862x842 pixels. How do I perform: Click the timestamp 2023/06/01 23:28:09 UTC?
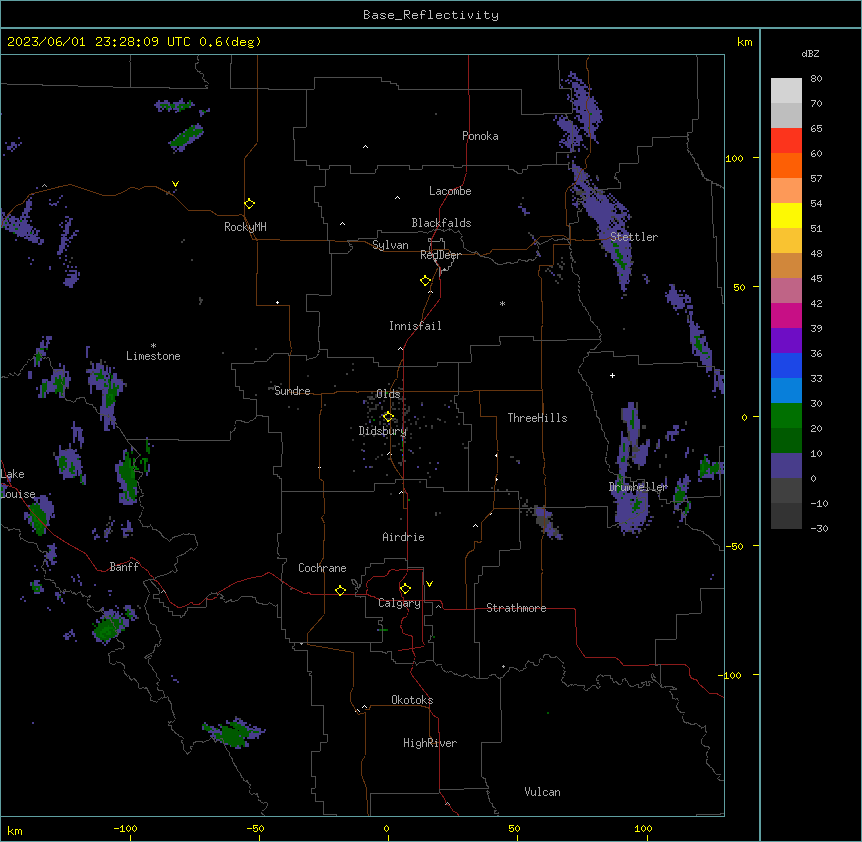point(99,42)
